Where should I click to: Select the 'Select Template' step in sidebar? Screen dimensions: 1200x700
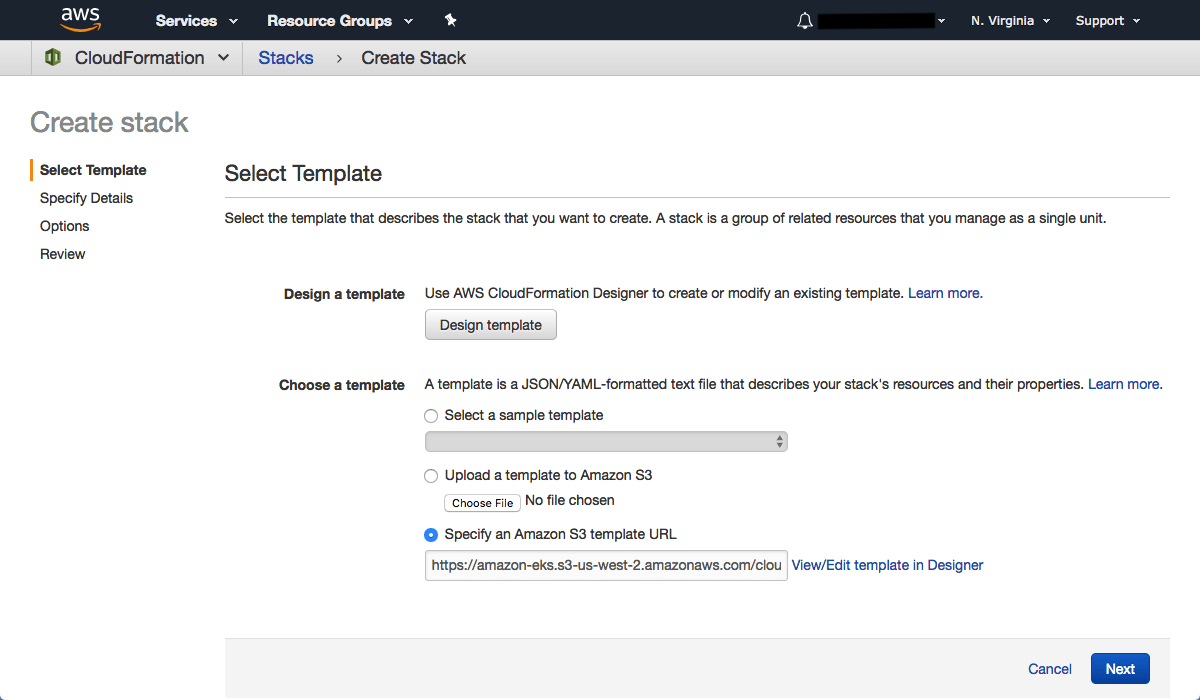[93, 170]
